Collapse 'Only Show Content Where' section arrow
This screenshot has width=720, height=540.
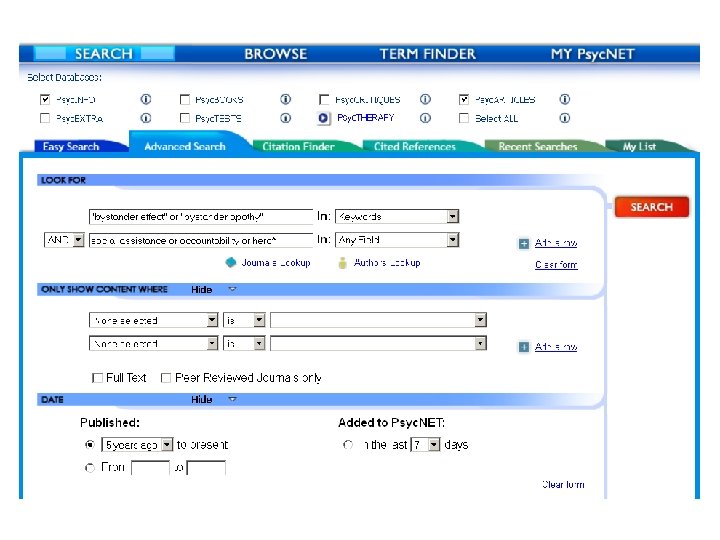tap(232, 289)
